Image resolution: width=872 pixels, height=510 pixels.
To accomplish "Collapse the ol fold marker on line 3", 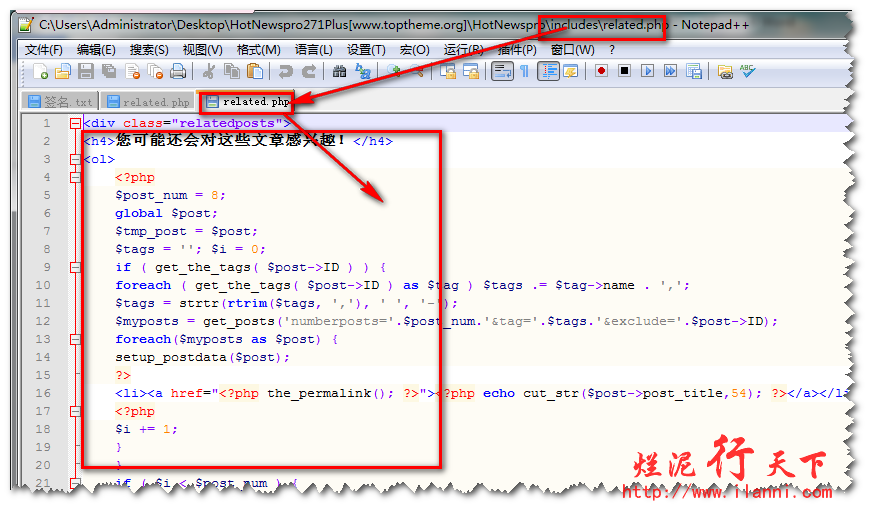I will [x=76, y=160].
